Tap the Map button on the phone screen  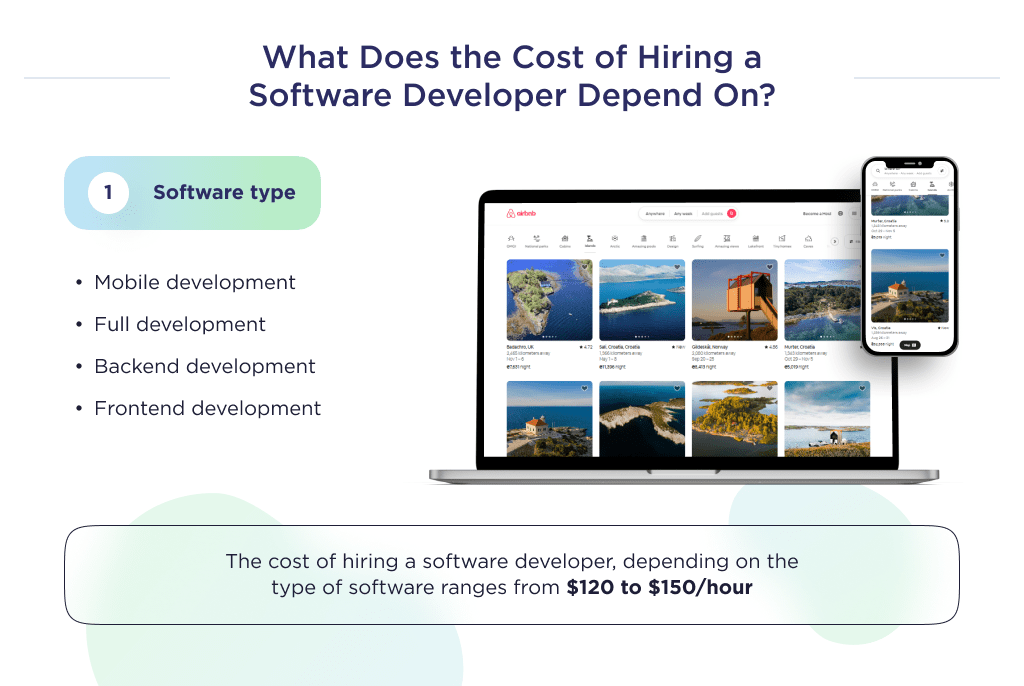(x=908, y=344)
